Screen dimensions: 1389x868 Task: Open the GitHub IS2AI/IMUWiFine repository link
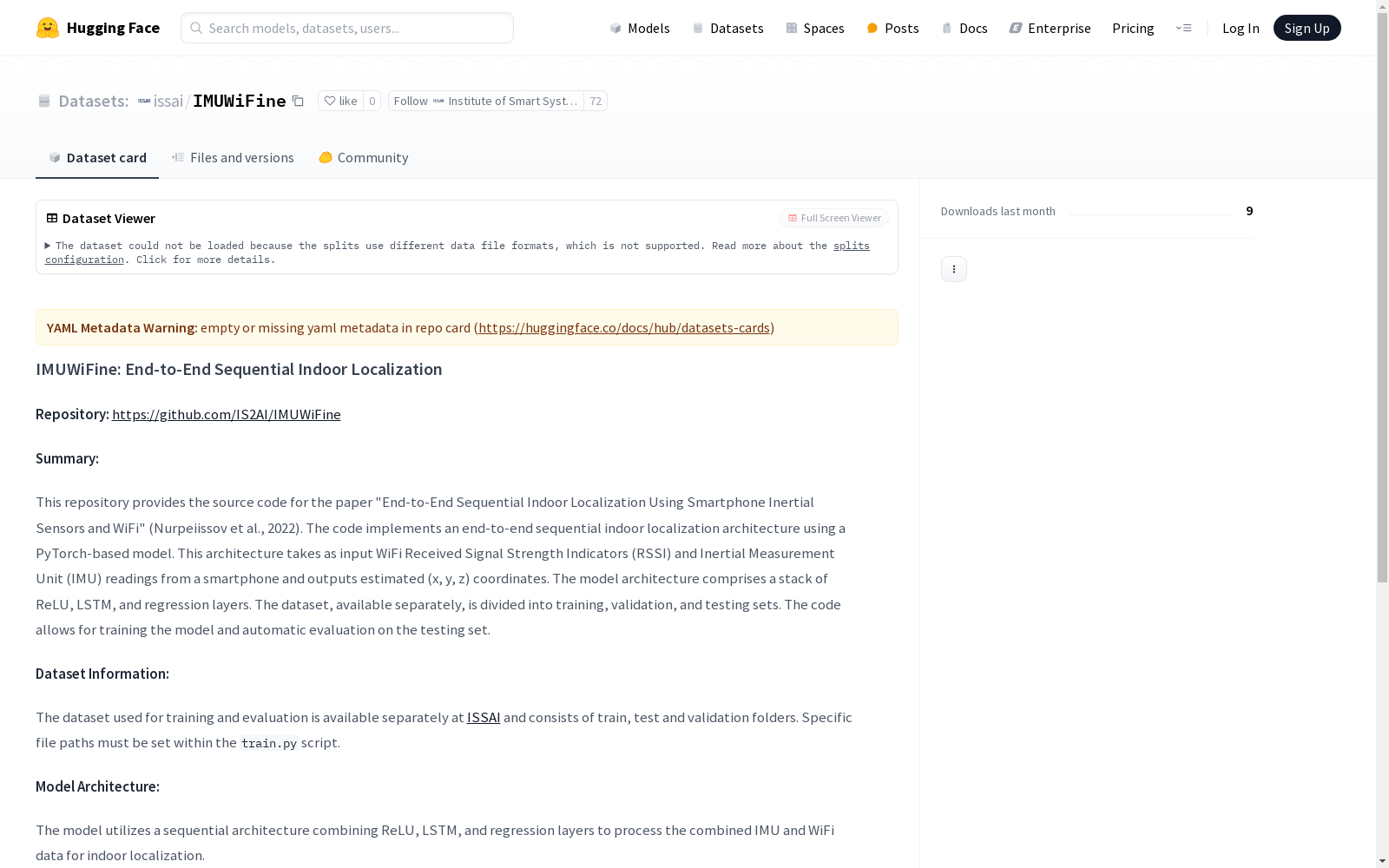coord(227,414)
